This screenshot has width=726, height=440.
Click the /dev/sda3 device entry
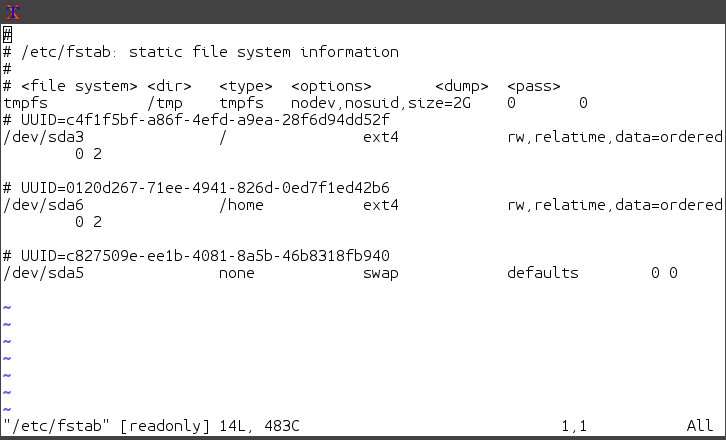pos(44,137)
